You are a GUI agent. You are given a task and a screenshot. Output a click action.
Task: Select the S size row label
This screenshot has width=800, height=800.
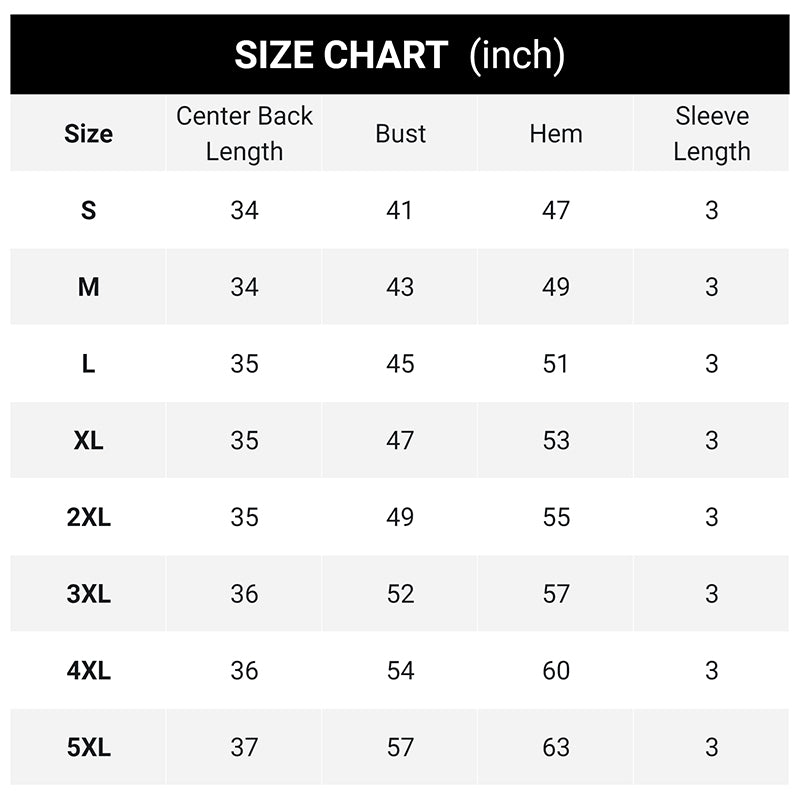(88, 210)
